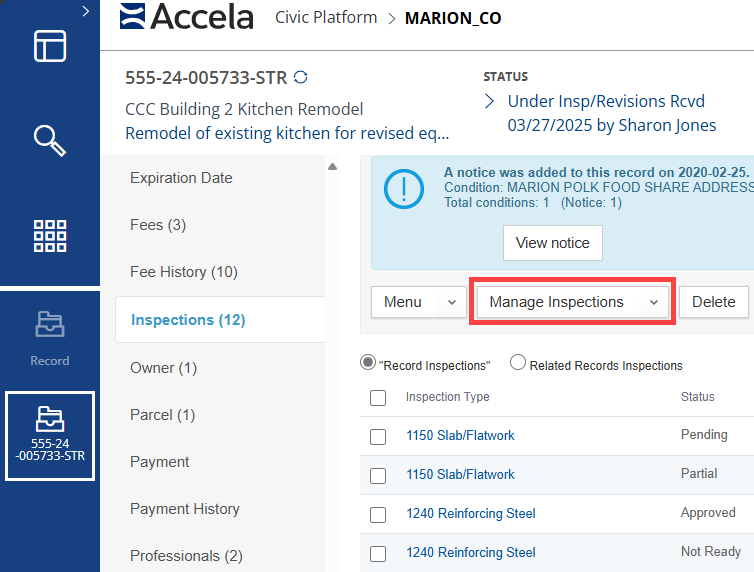
Task: Open the Fee History (10) tab
Action: [169, 272]
